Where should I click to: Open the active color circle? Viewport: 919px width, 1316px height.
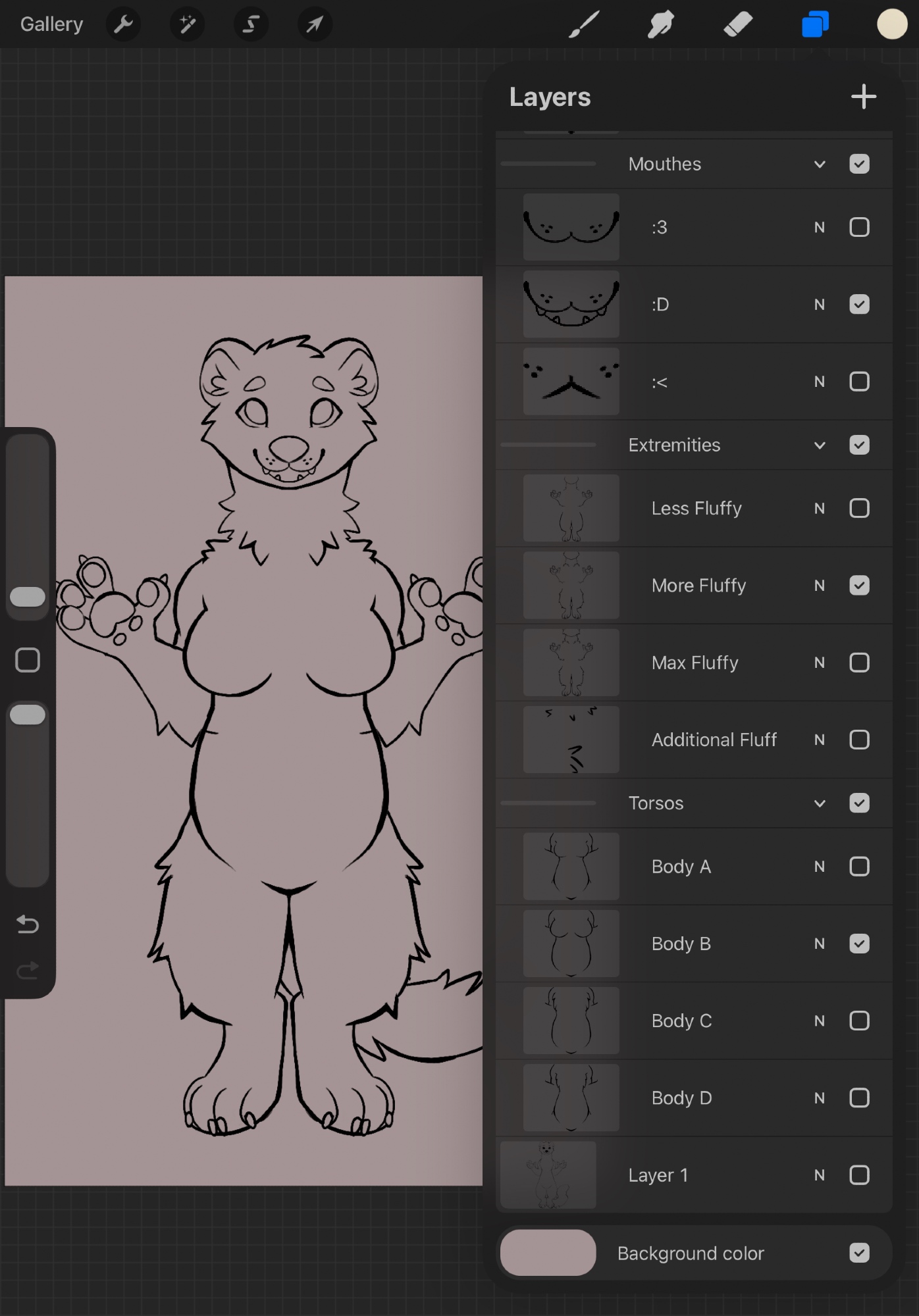pos(891,25)
